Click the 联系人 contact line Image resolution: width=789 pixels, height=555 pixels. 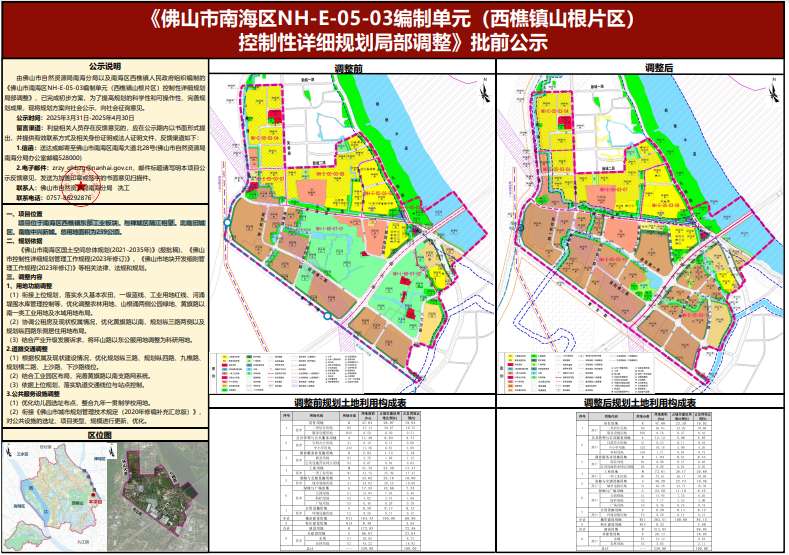(73, 188)
